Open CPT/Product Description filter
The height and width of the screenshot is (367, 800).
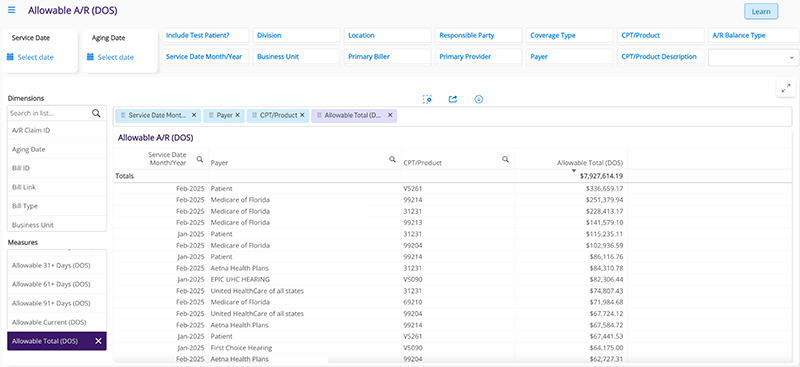(661, 57)
